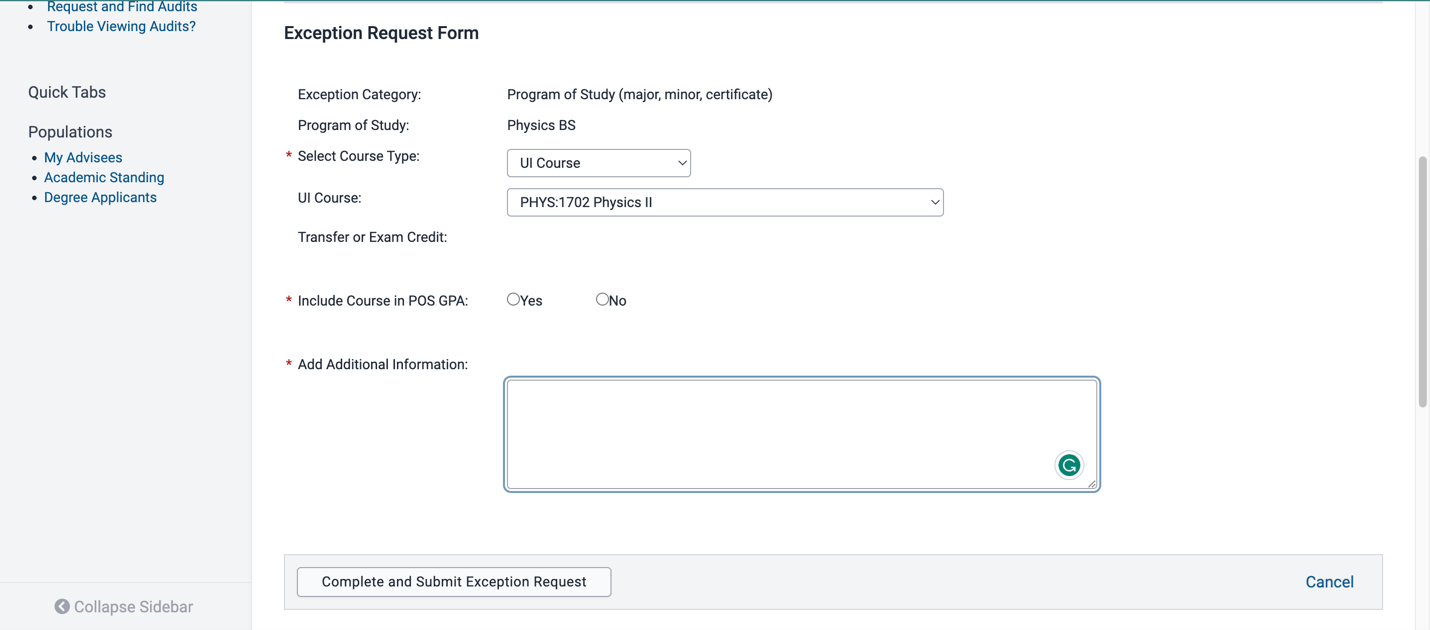Click the Quick Tabs heading
The width and height of the screenshot is (1430, 630).
(x=67, y=92)
